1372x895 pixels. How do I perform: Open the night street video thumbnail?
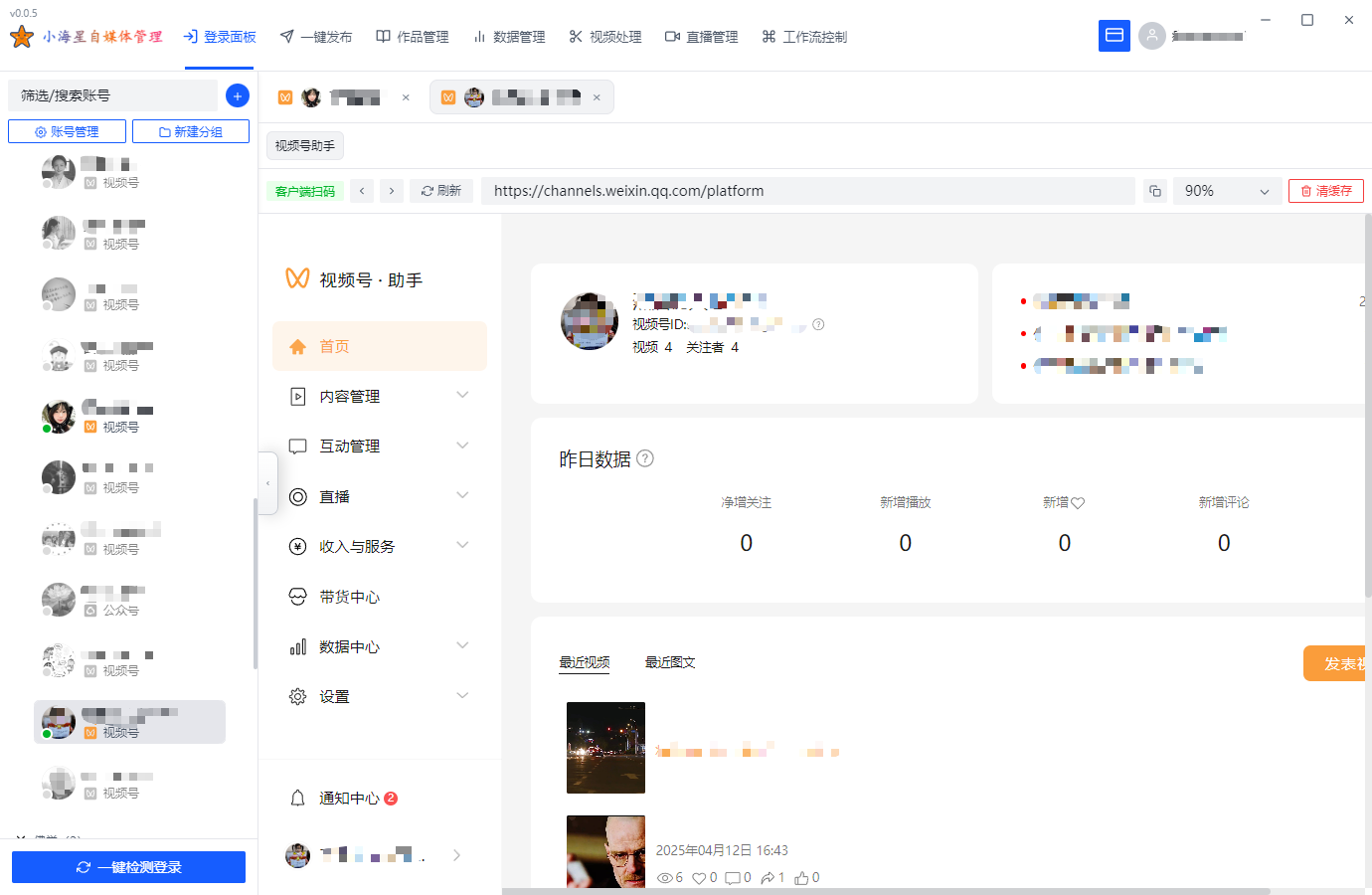coord(605,748)
